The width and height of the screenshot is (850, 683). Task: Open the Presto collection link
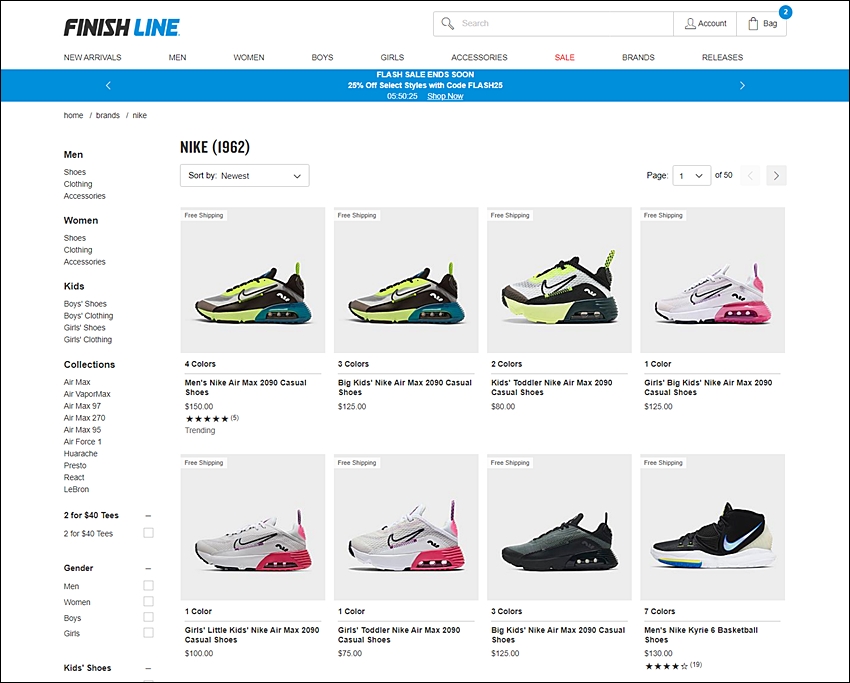[x=75, y=466]
